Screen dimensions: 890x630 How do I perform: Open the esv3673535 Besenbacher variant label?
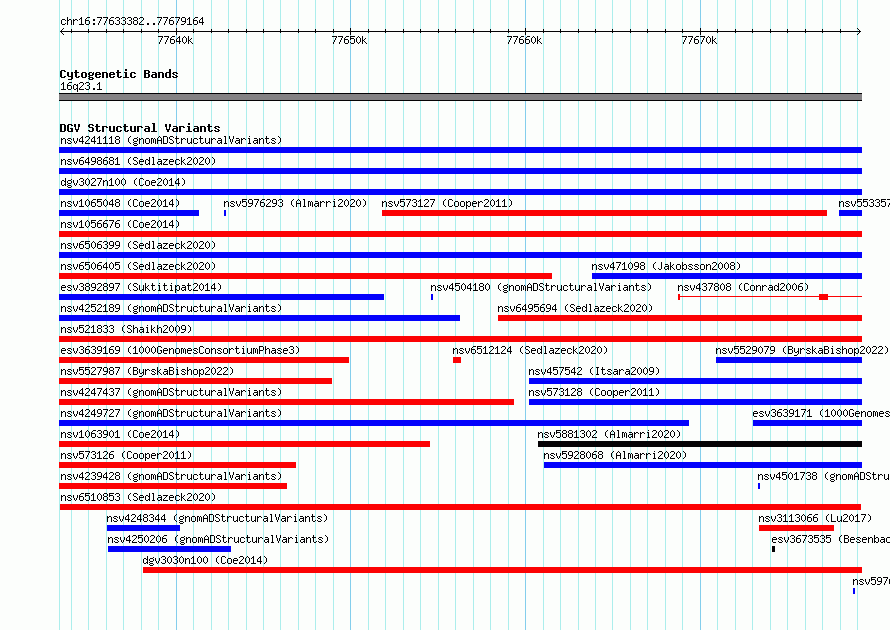830,539
